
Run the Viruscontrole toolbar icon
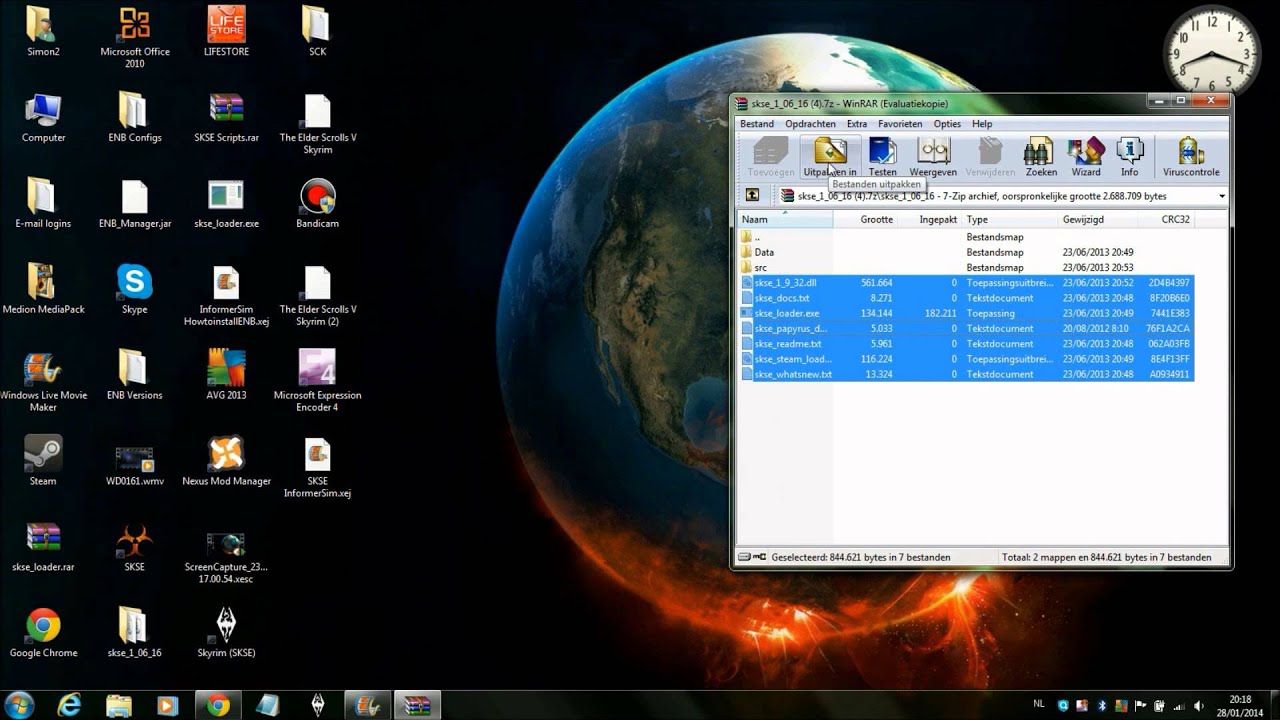[1191, 157]
